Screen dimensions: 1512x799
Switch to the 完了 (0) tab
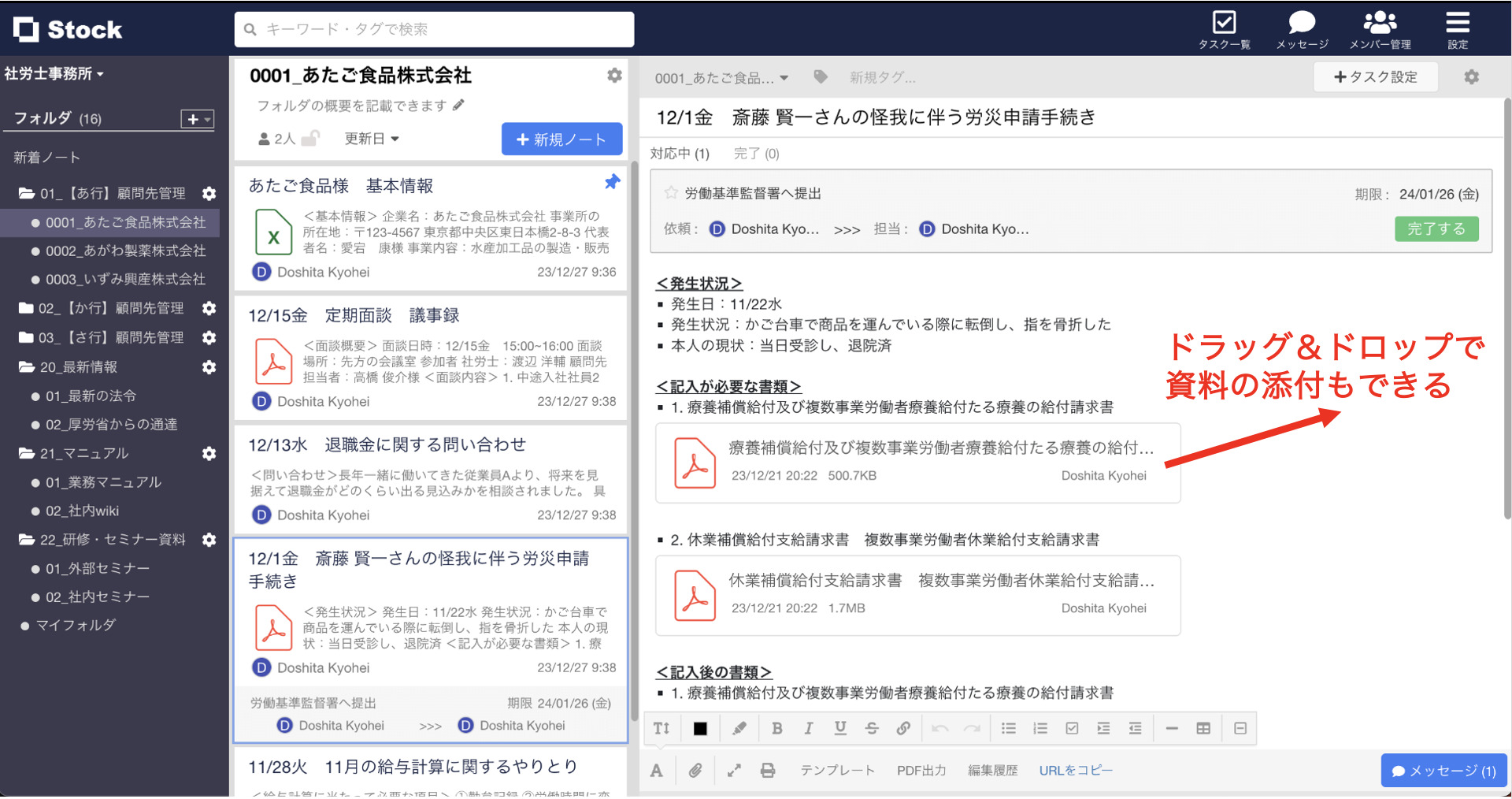click(x=754, y=154)
